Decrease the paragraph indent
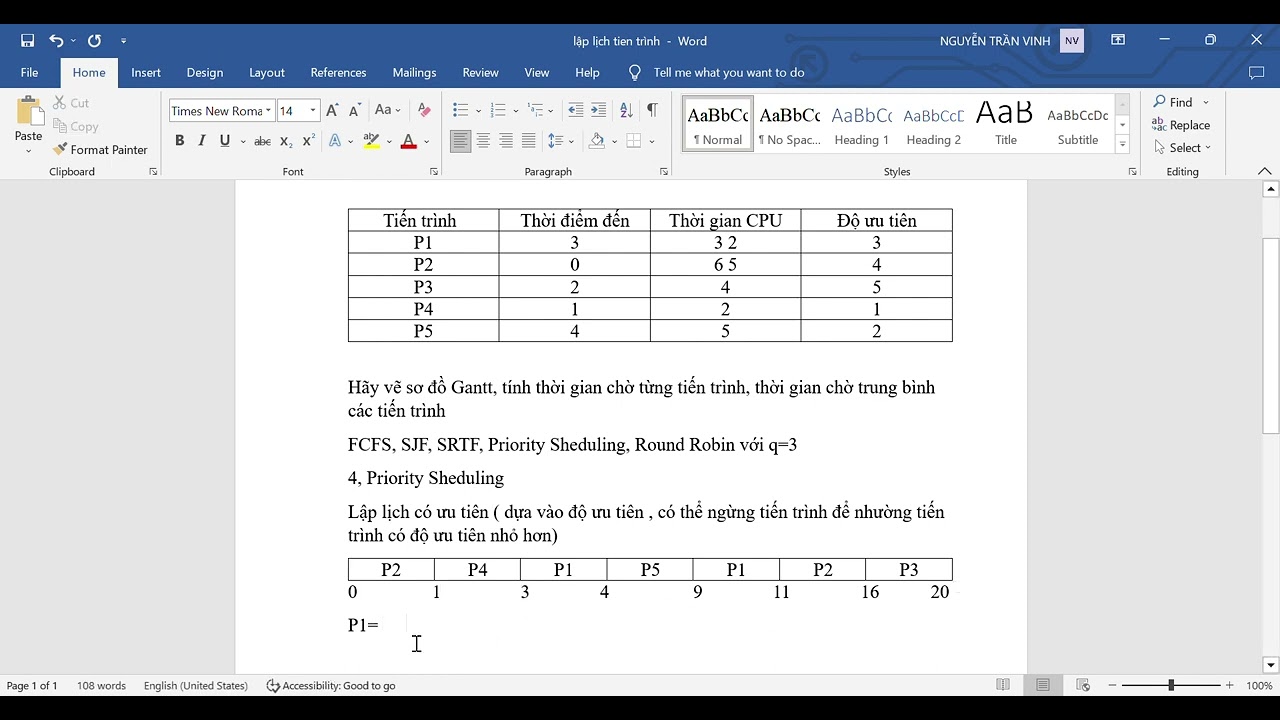This screenshot has height=720, width=1280. click(x=575, y=111)
